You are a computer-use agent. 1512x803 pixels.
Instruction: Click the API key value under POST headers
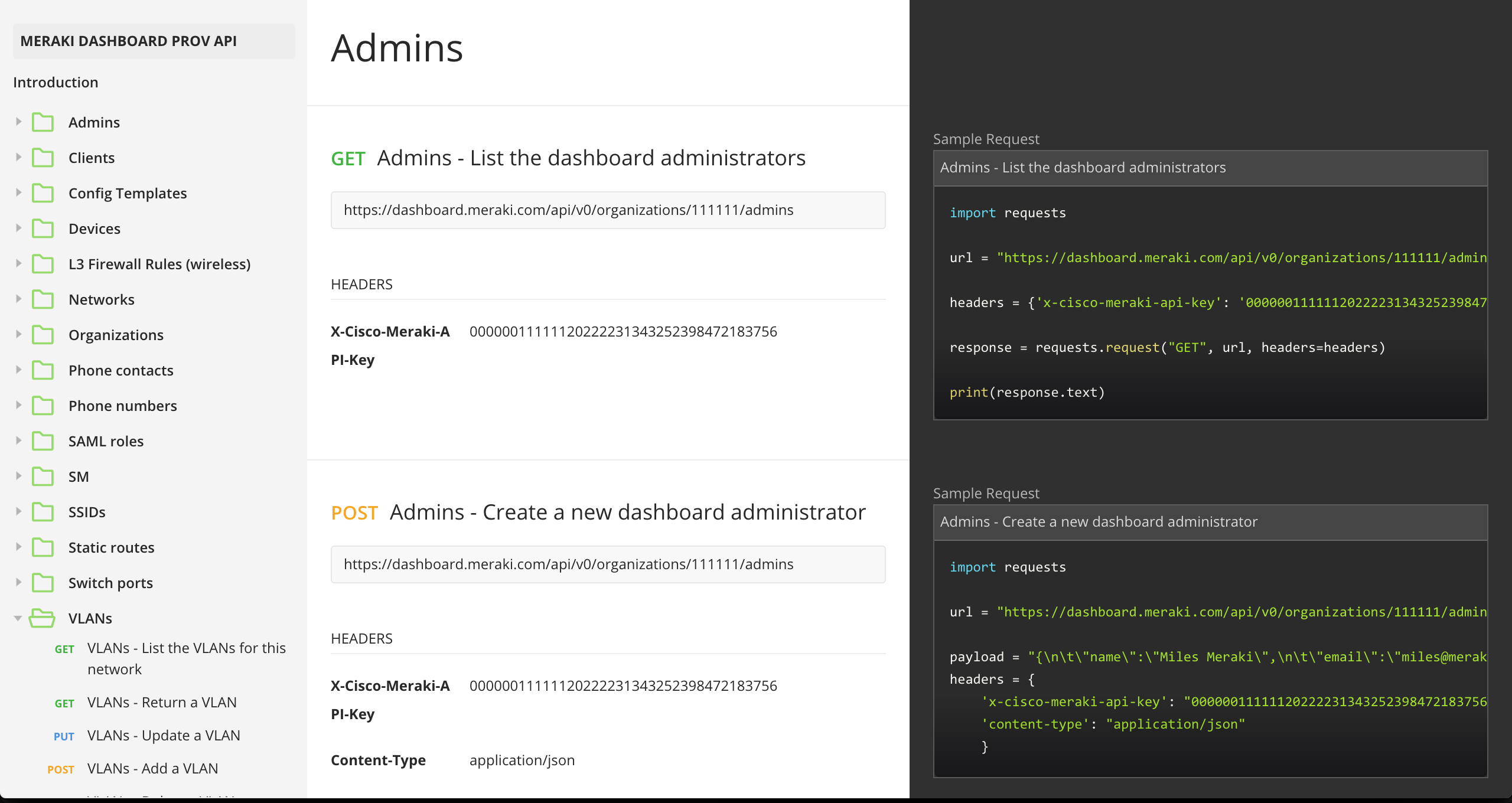pos(623,686)
